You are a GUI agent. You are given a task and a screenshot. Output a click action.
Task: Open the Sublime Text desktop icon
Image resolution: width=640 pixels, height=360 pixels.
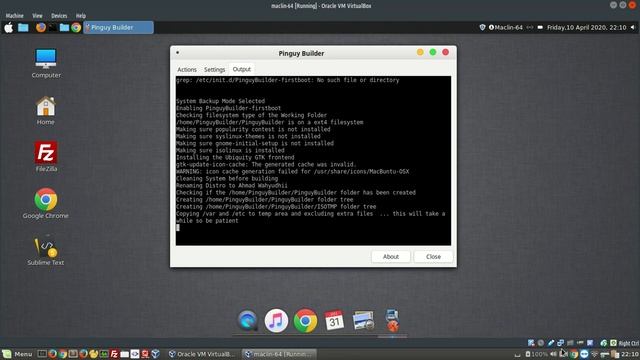click(46, 250)
